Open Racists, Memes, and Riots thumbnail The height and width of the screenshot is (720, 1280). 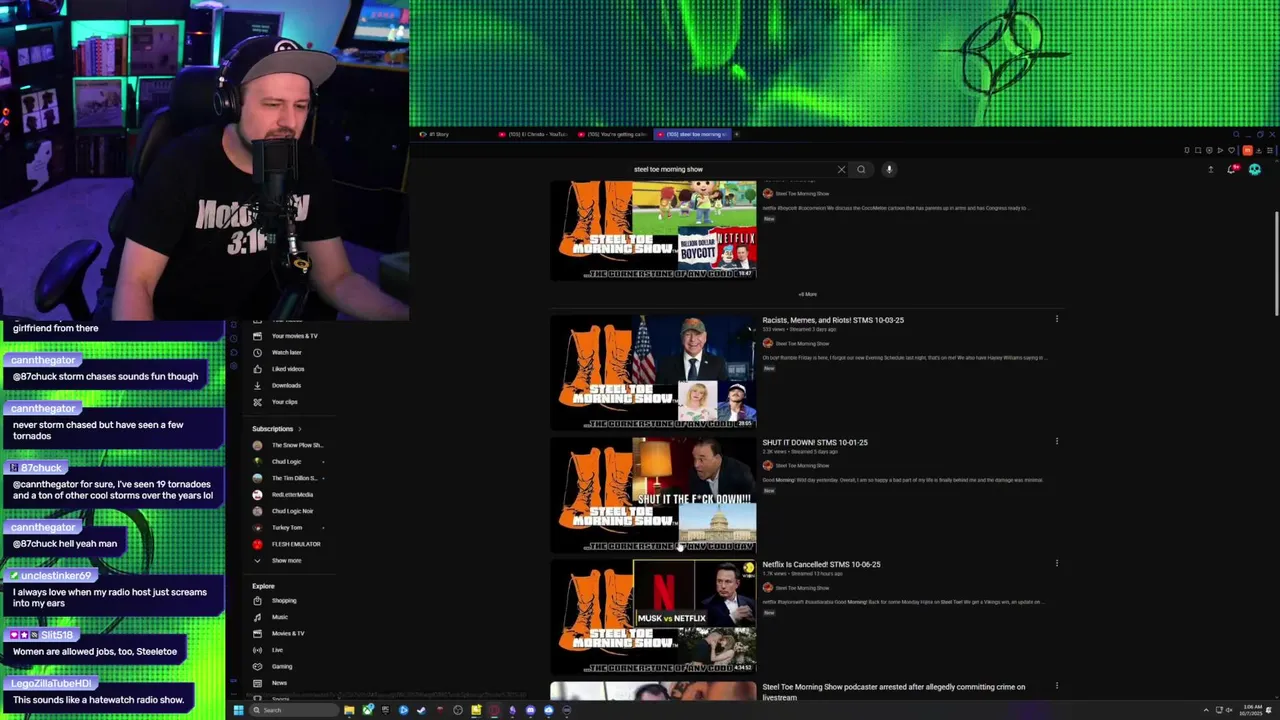pyautogui.click(x=653, y=372)
